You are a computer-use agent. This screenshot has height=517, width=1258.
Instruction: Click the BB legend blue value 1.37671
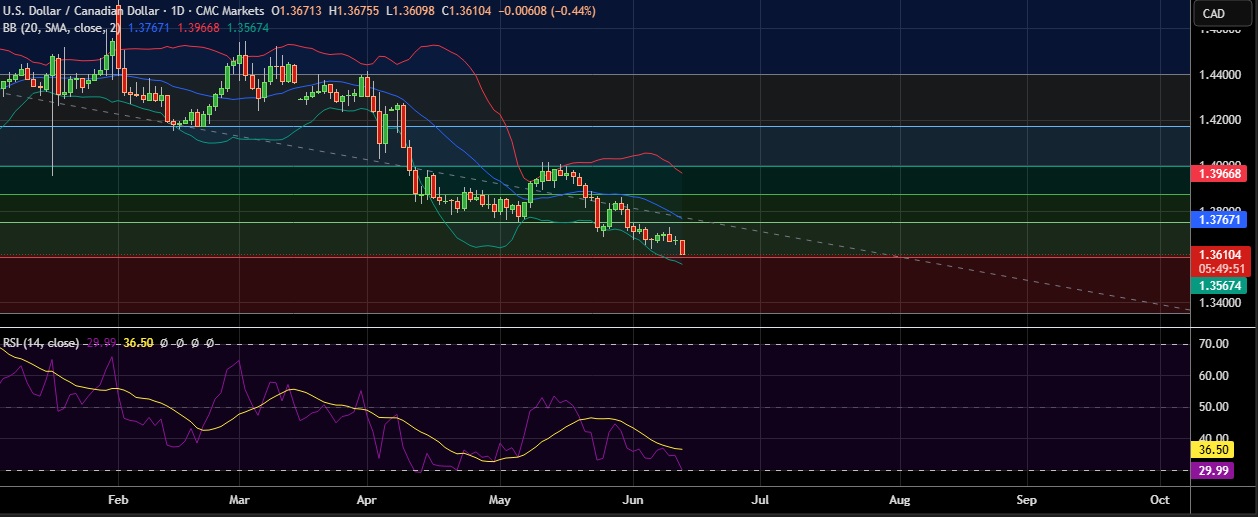[x=148, y=27]
